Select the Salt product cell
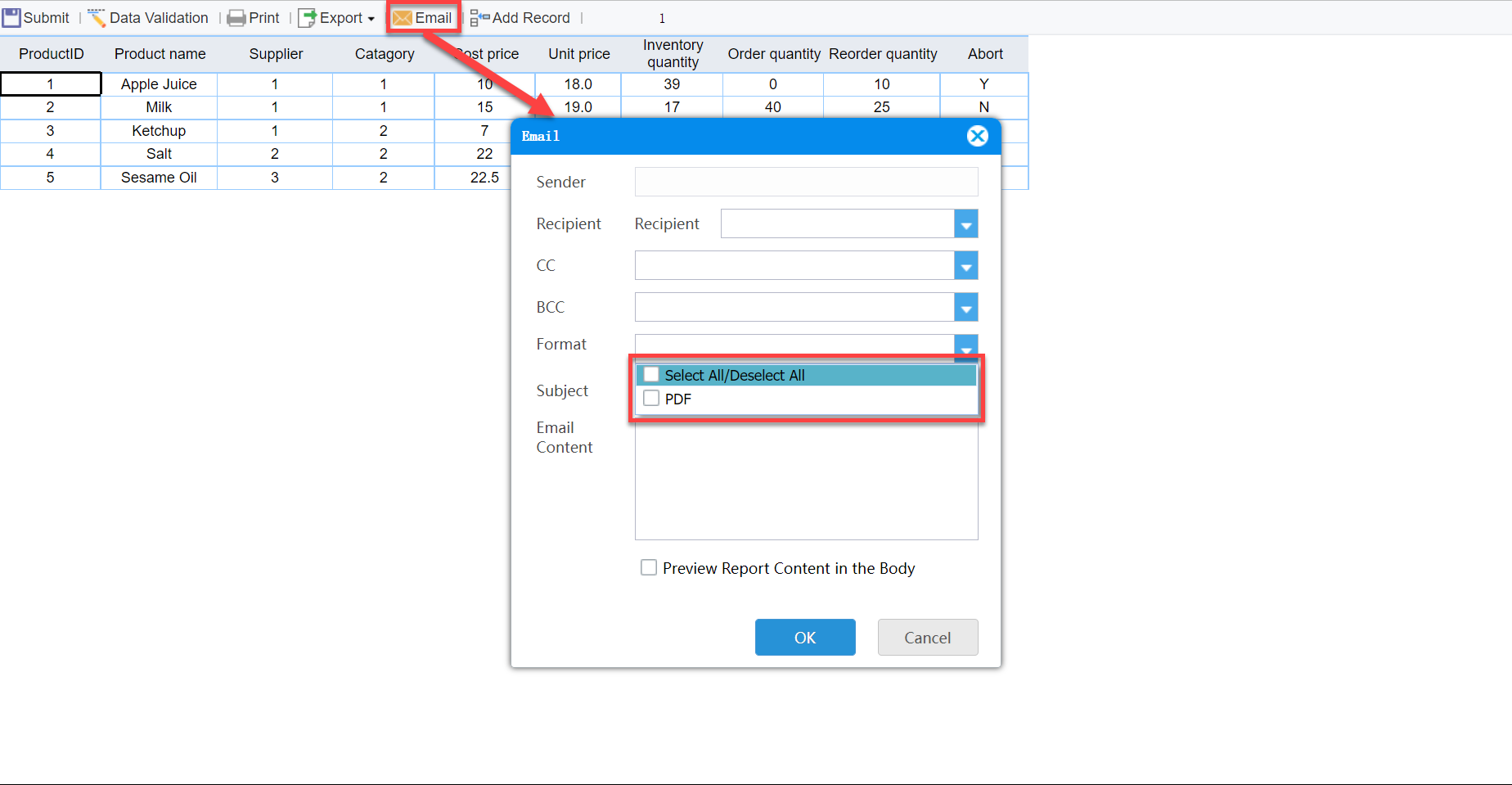Viewport: 1512px width, 785px height. (159, 154)
